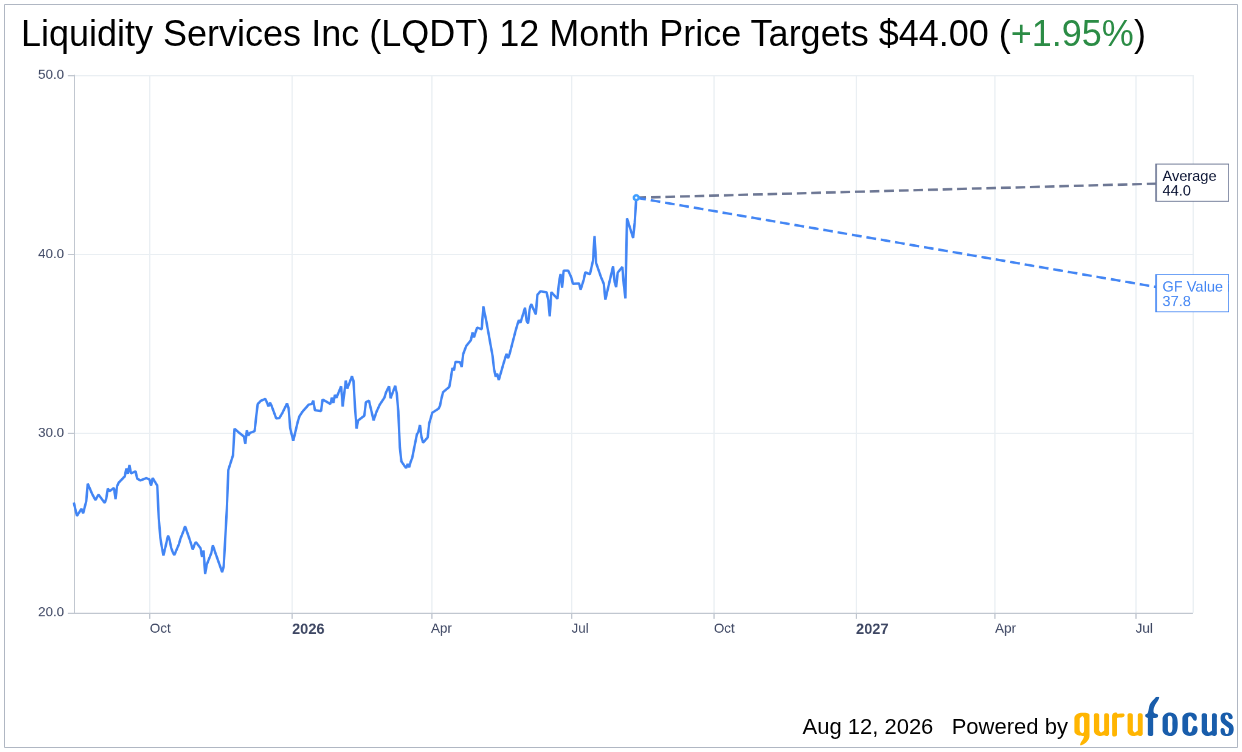This screenshot has height=752, width=1242.
Task: Click the first Oct x-axis label
Action: pos(160,628)
